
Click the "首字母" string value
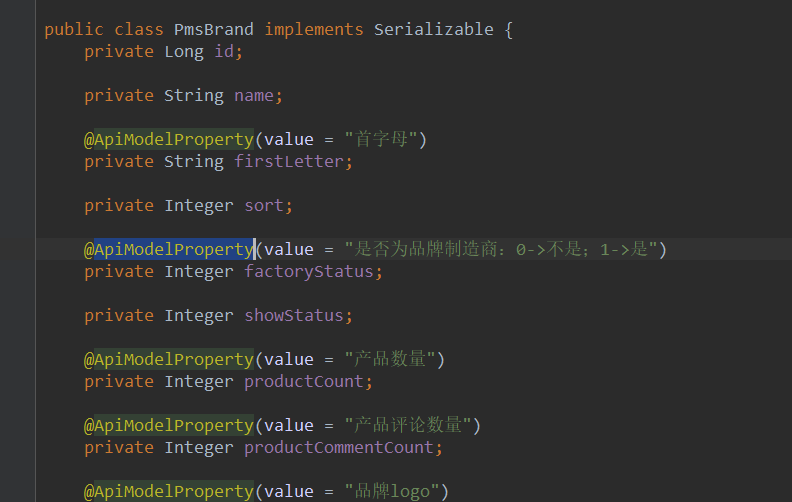385,139
